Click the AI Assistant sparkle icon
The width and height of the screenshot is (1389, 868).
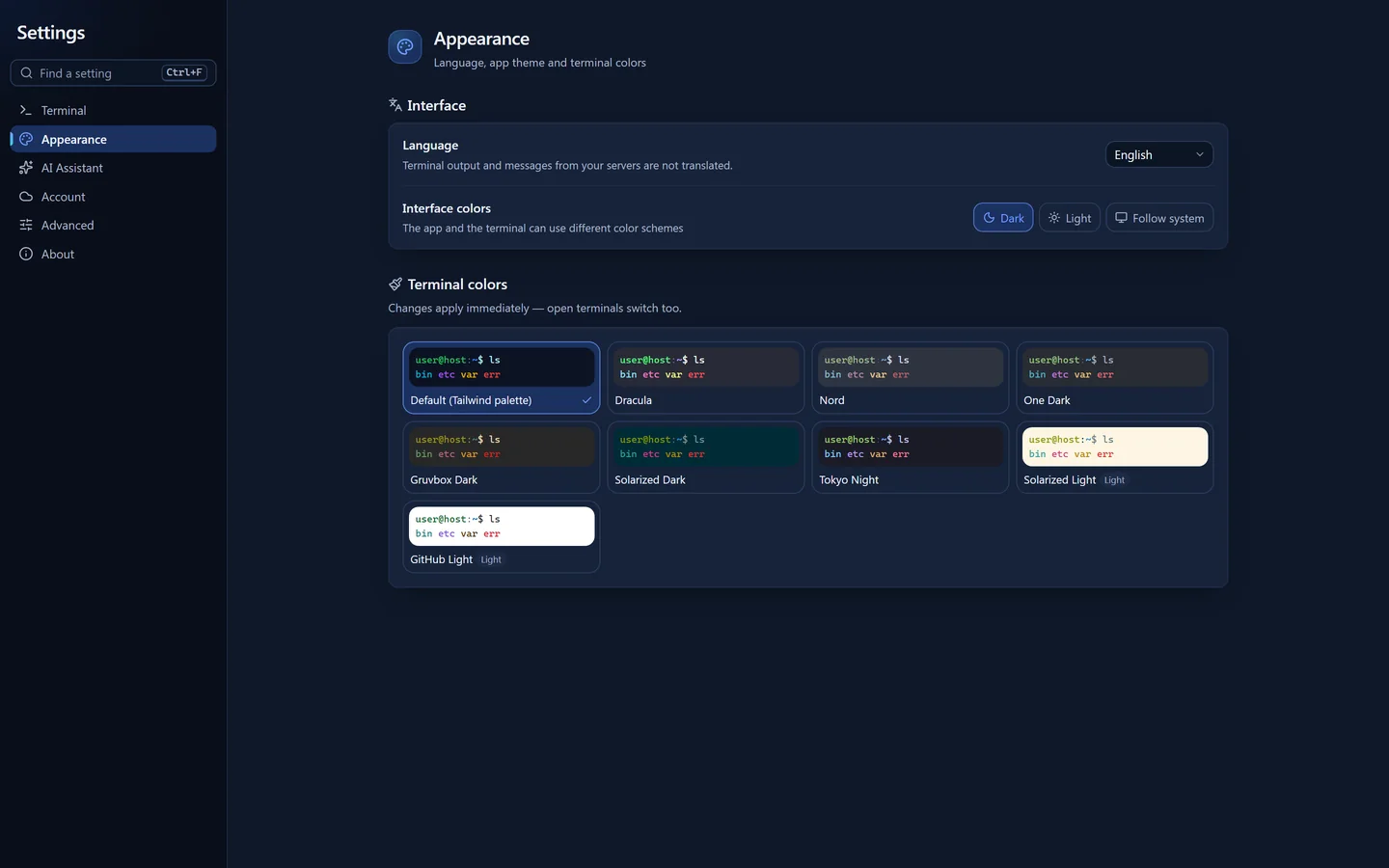[26, 168]
